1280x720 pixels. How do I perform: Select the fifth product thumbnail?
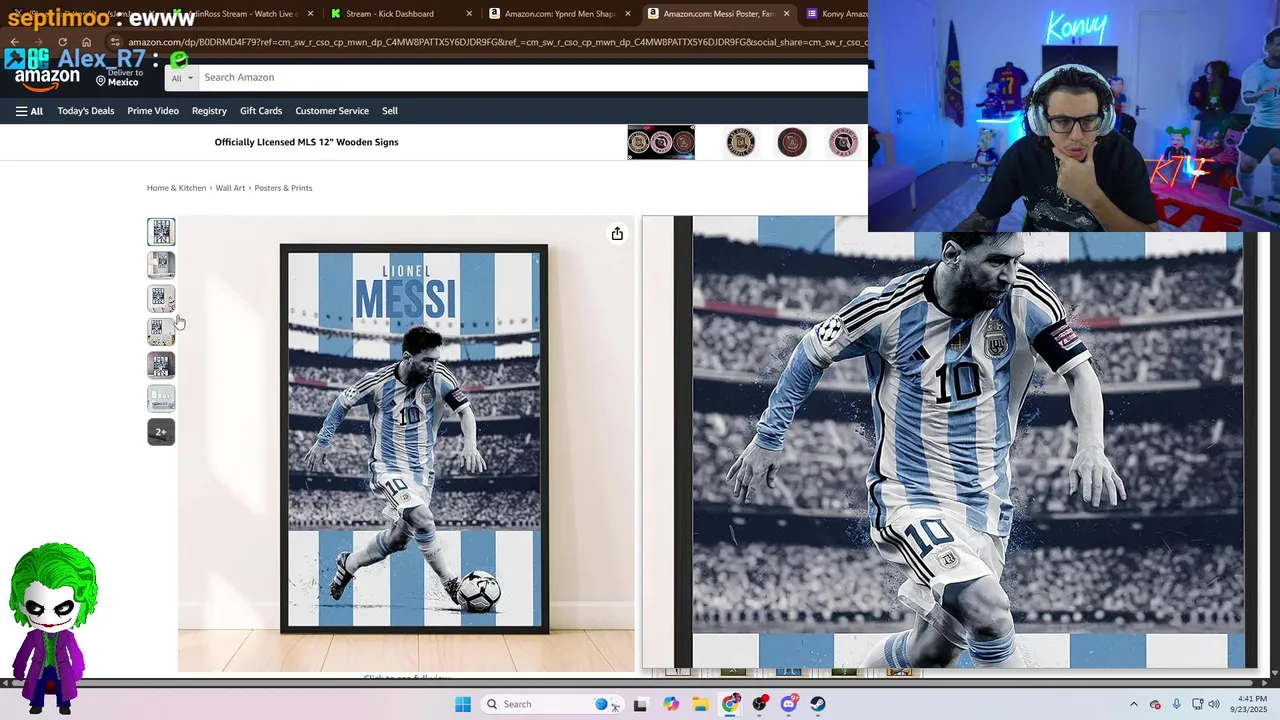pos(161,365)
